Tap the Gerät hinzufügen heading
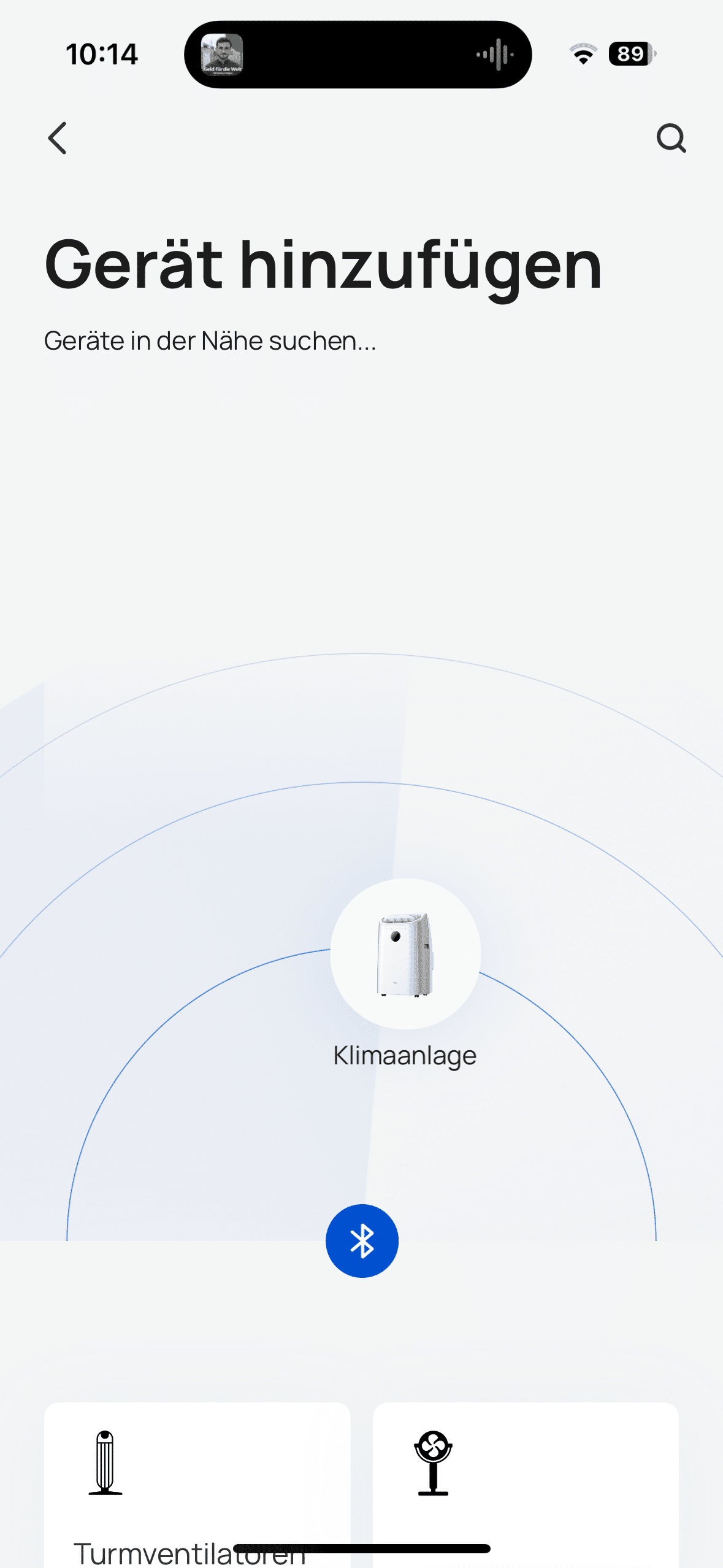 (x=323, y=265)
